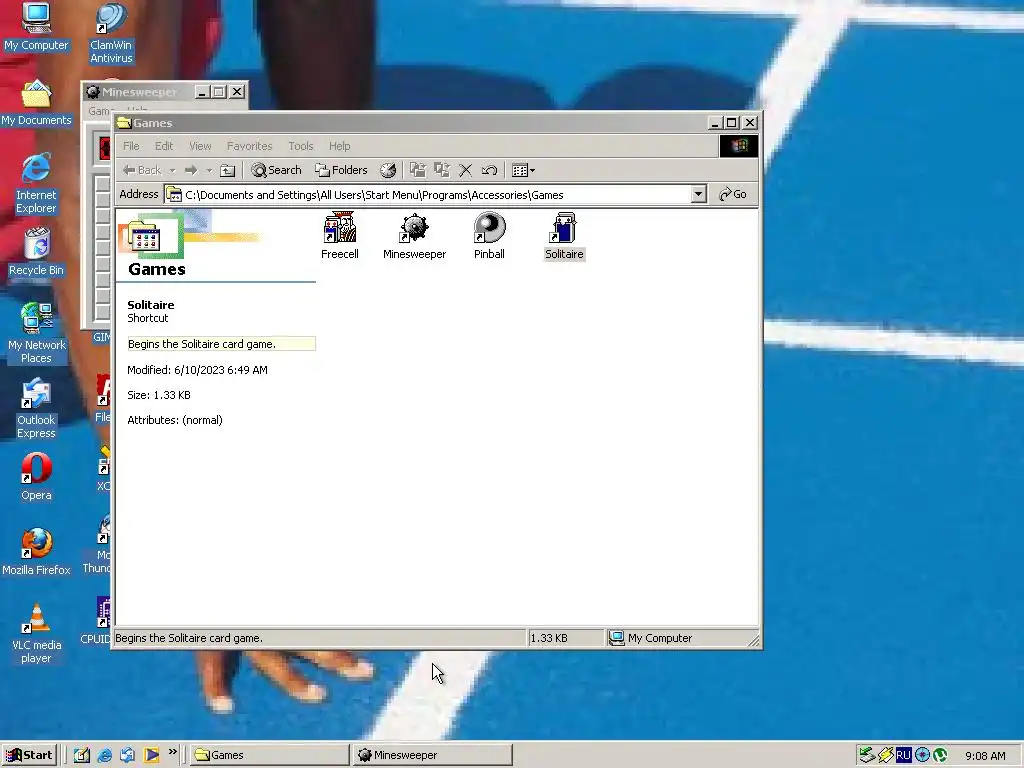
Task: Click the Undo toolbar icon
Action: point(489,170)
